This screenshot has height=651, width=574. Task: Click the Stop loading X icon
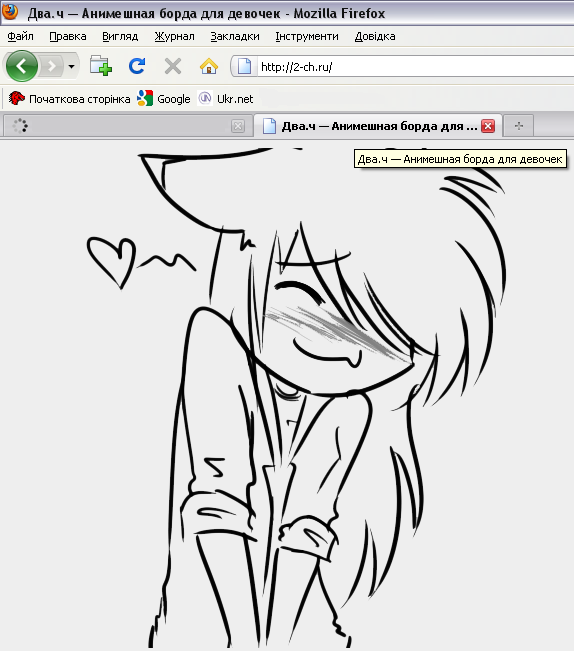click(173, 66)
